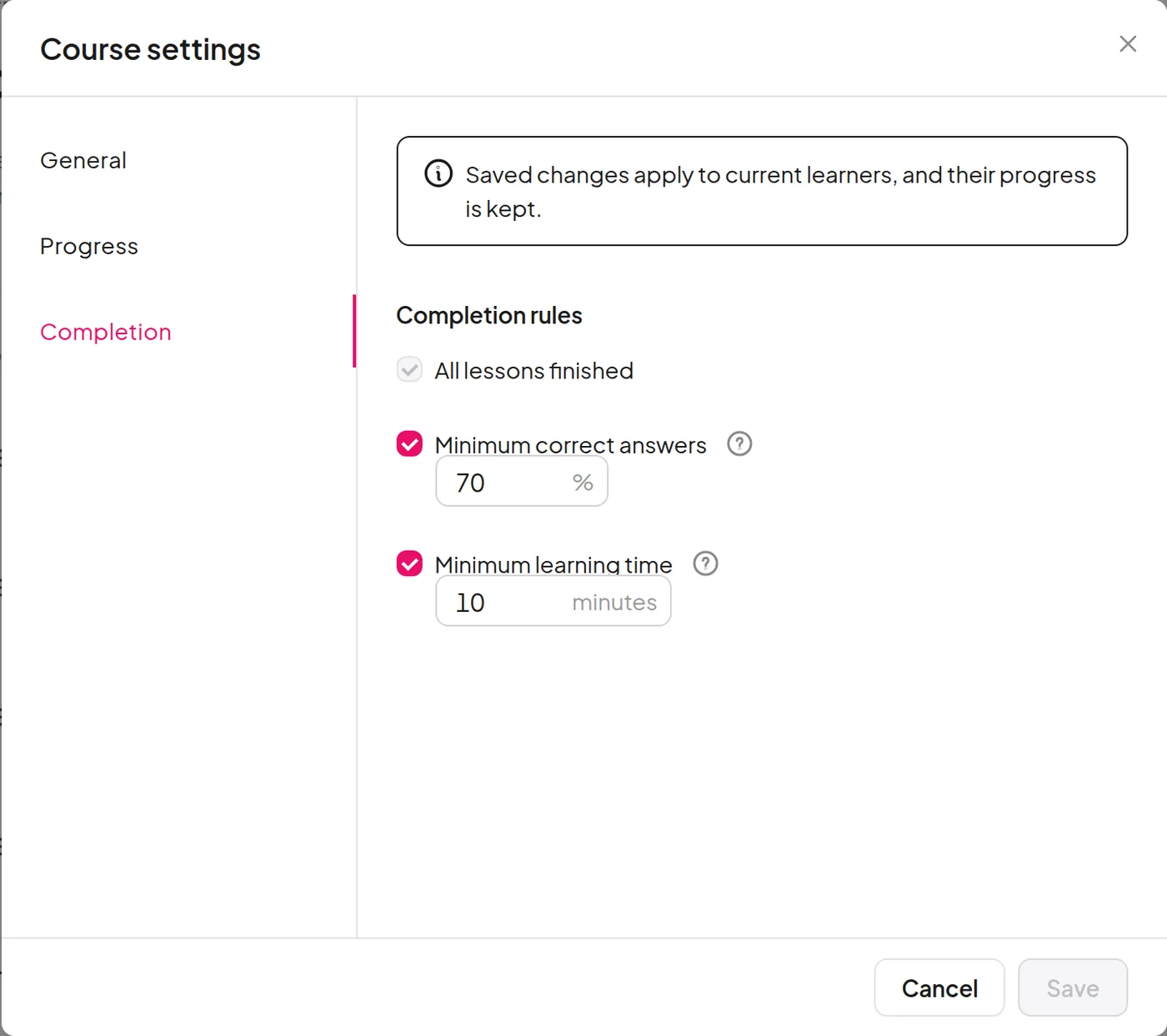Focus the 10 minutes input field
Screen dimensions: 1167x1036
click(x=553, y=601)
